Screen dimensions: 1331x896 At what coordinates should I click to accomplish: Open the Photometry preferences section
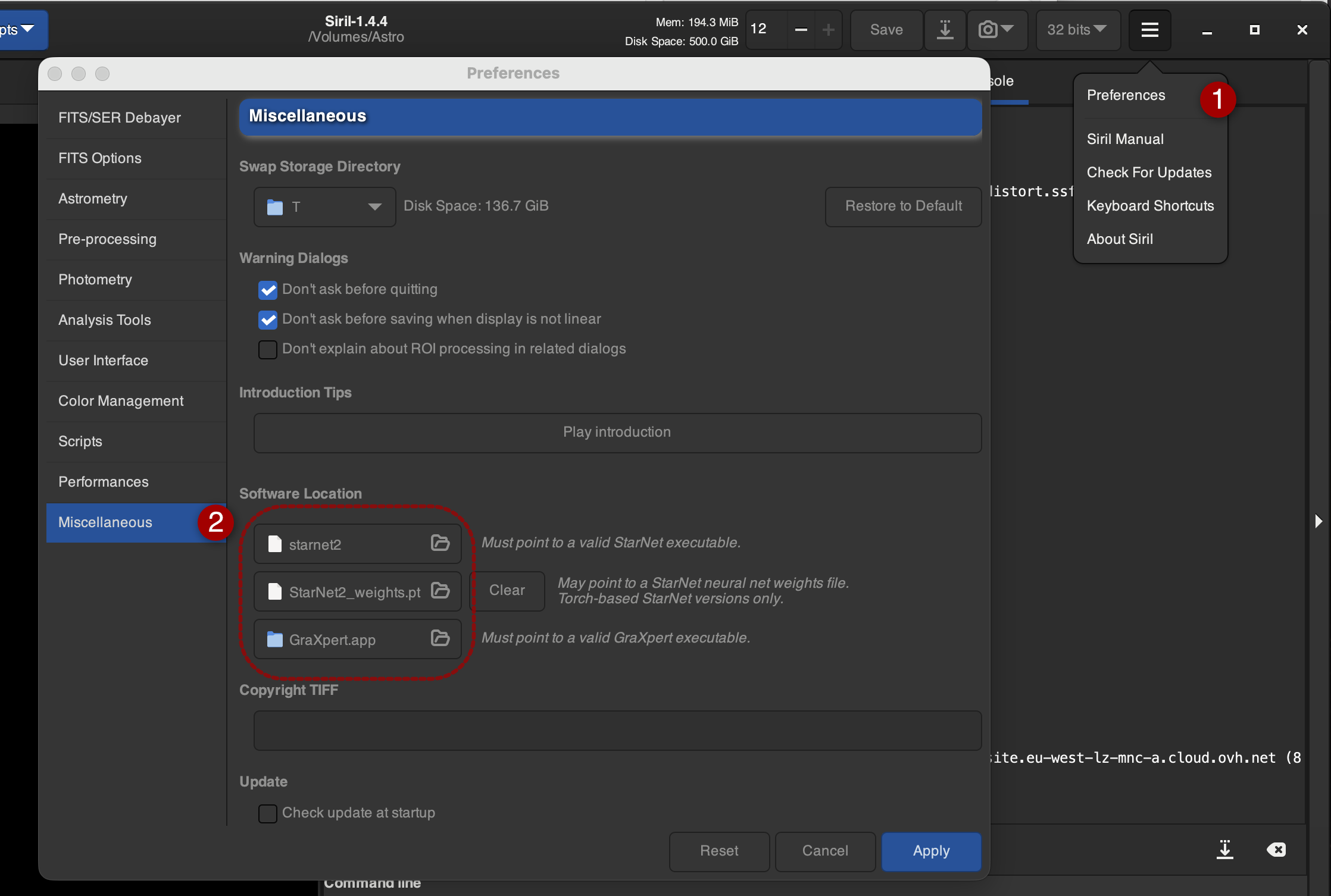[x=136, y=280]
